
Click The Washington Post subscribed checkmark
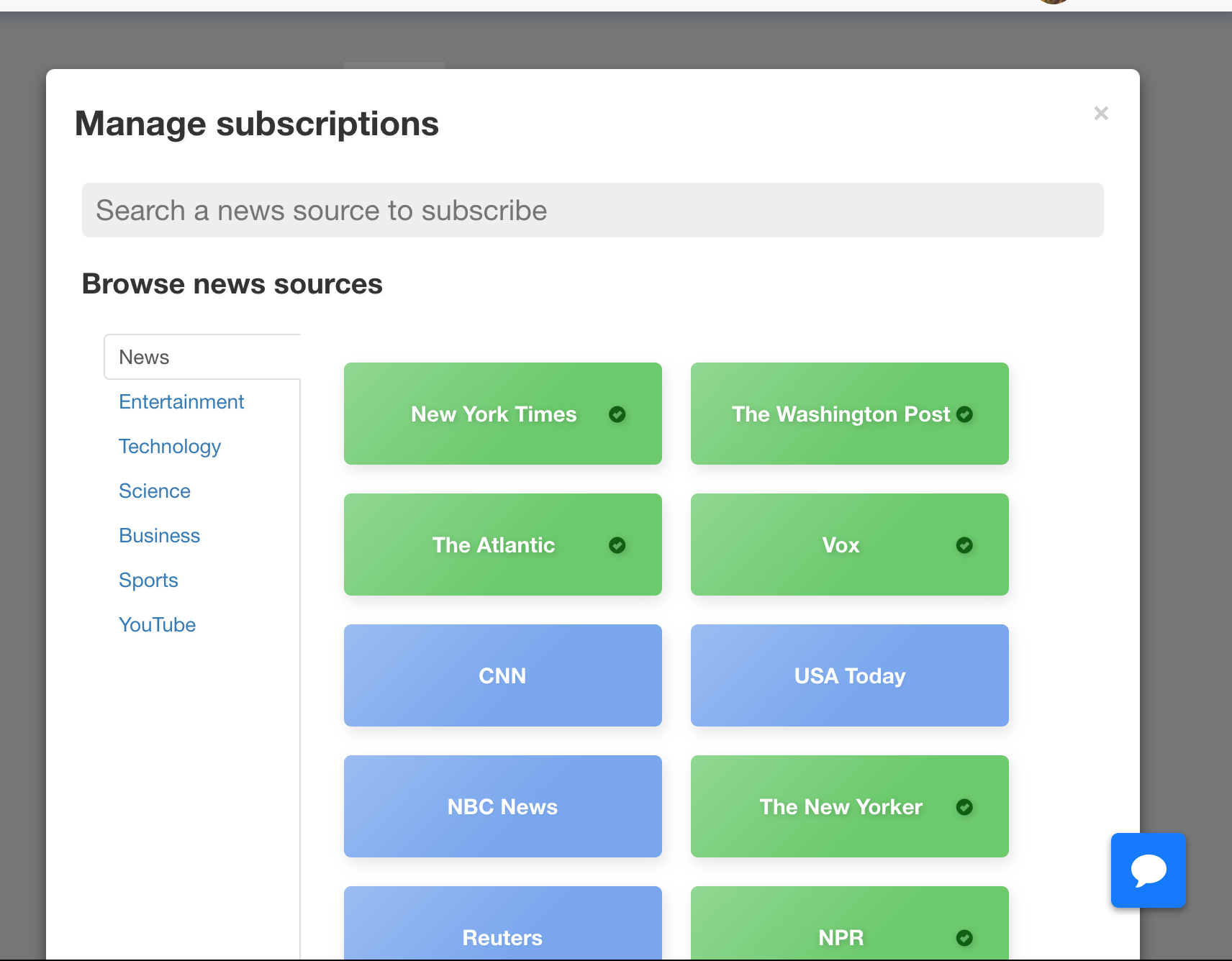point(964,414)
